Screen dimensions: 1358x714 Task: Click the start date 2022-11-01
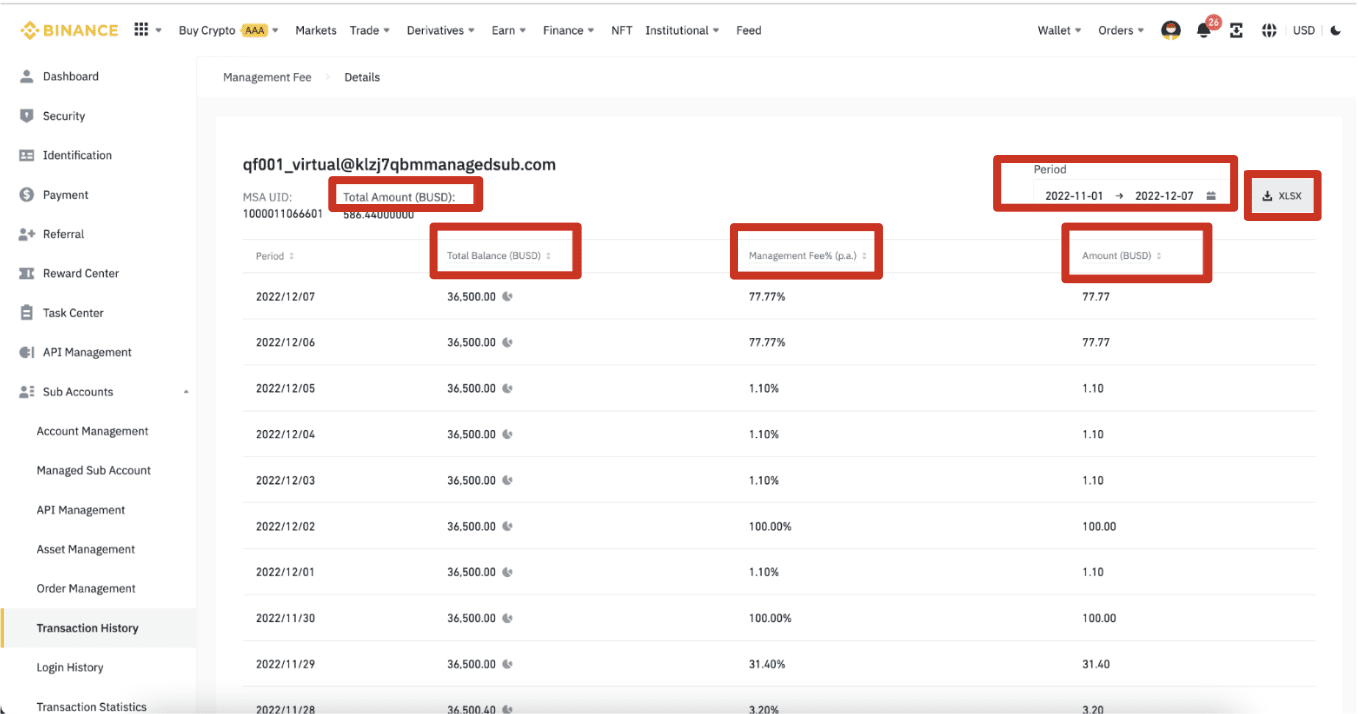(x=1074, y=196)
